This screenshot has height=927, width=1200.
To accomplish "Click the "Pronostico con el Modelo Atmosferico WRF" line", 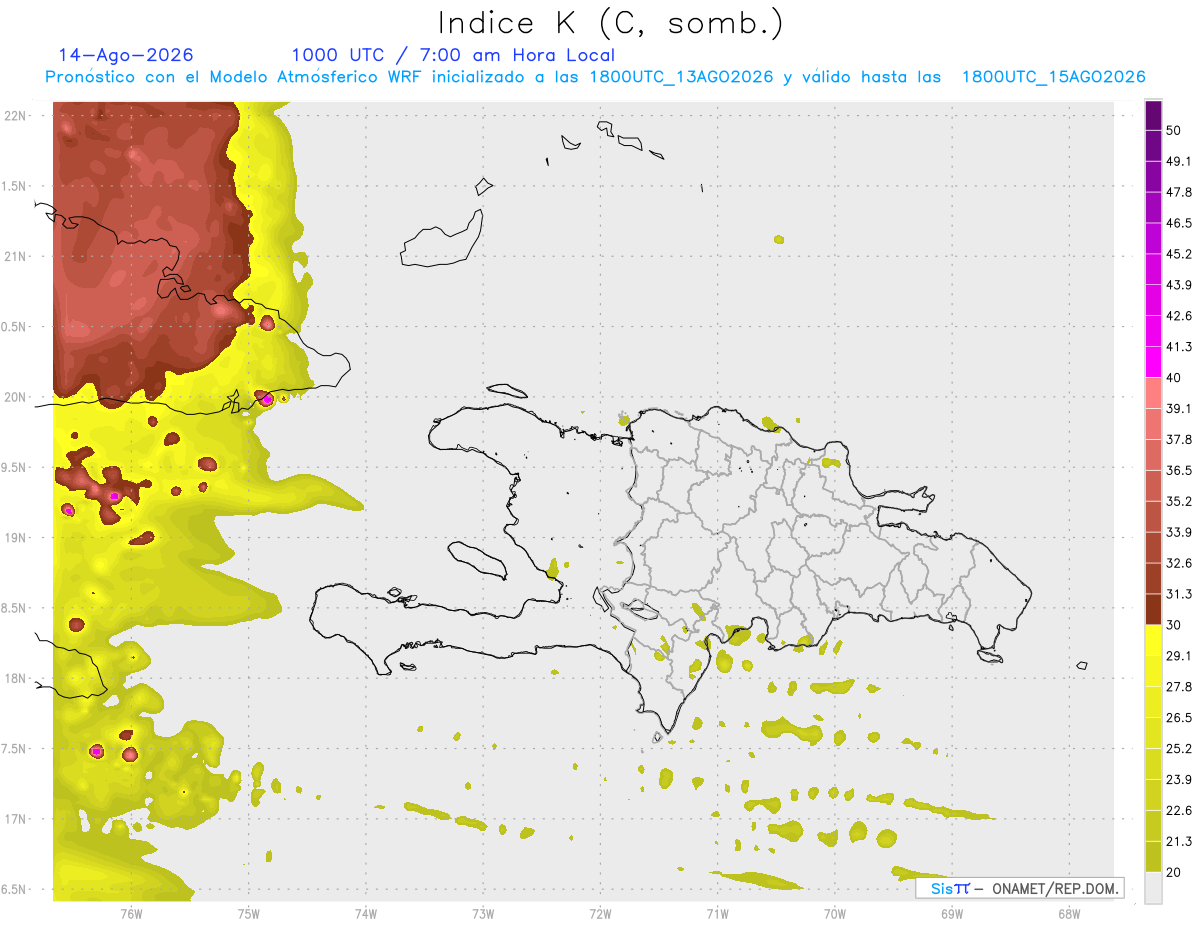I will [x=595, y=77].
